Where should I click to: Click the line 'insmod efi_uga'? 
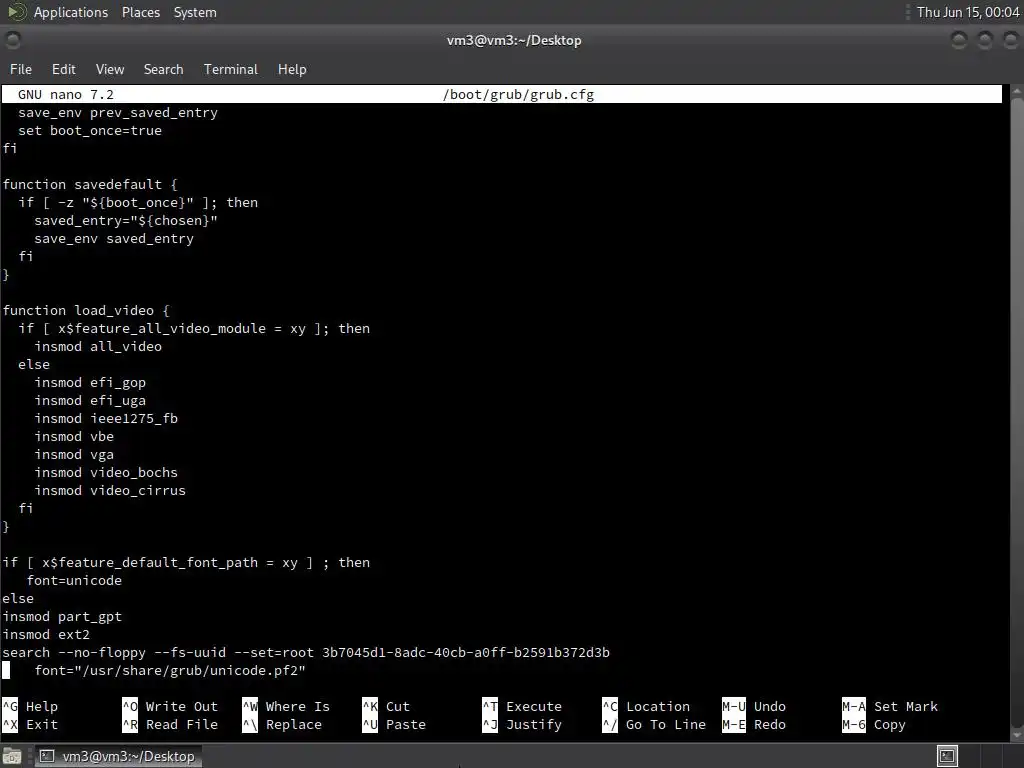[90, 400]
